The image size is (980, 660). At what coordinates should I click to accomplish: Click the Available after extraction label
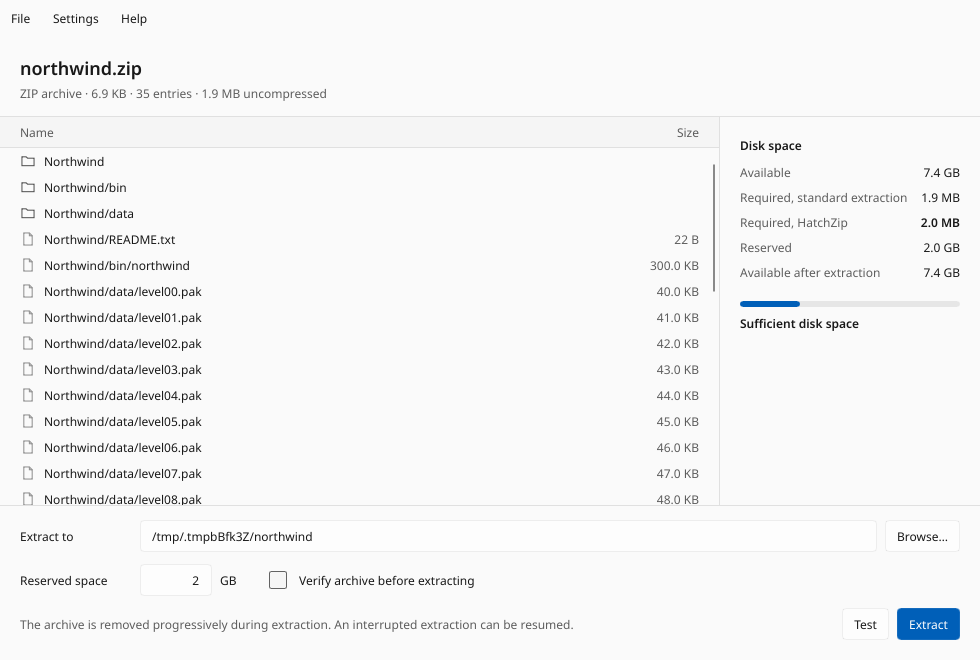click(809, 272)
